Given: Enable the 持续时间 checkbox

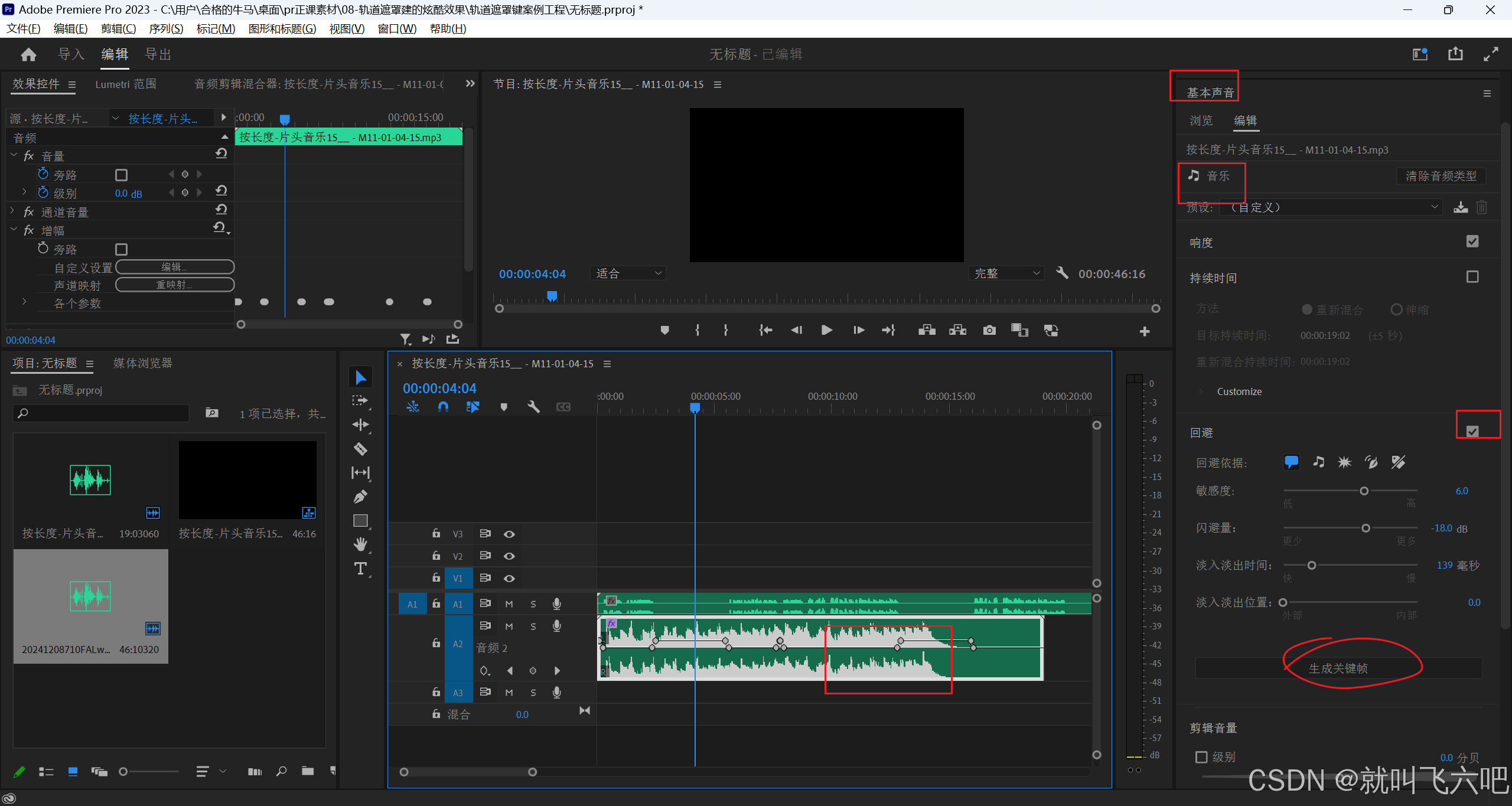Looking at the screenshot, I should pyautogui.click(x=1472, y=277).
